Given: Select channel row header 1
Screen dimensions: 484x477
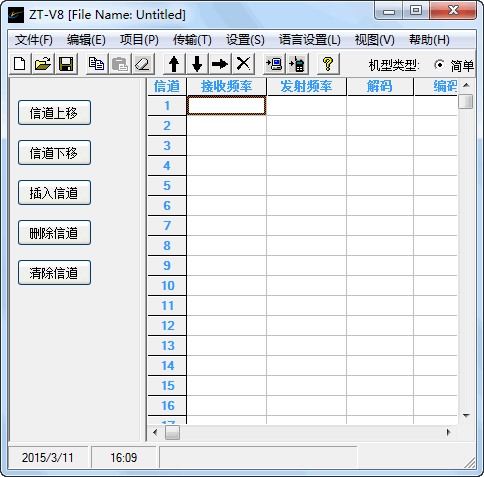Looking at the screenshot, I should click(167, 106).
